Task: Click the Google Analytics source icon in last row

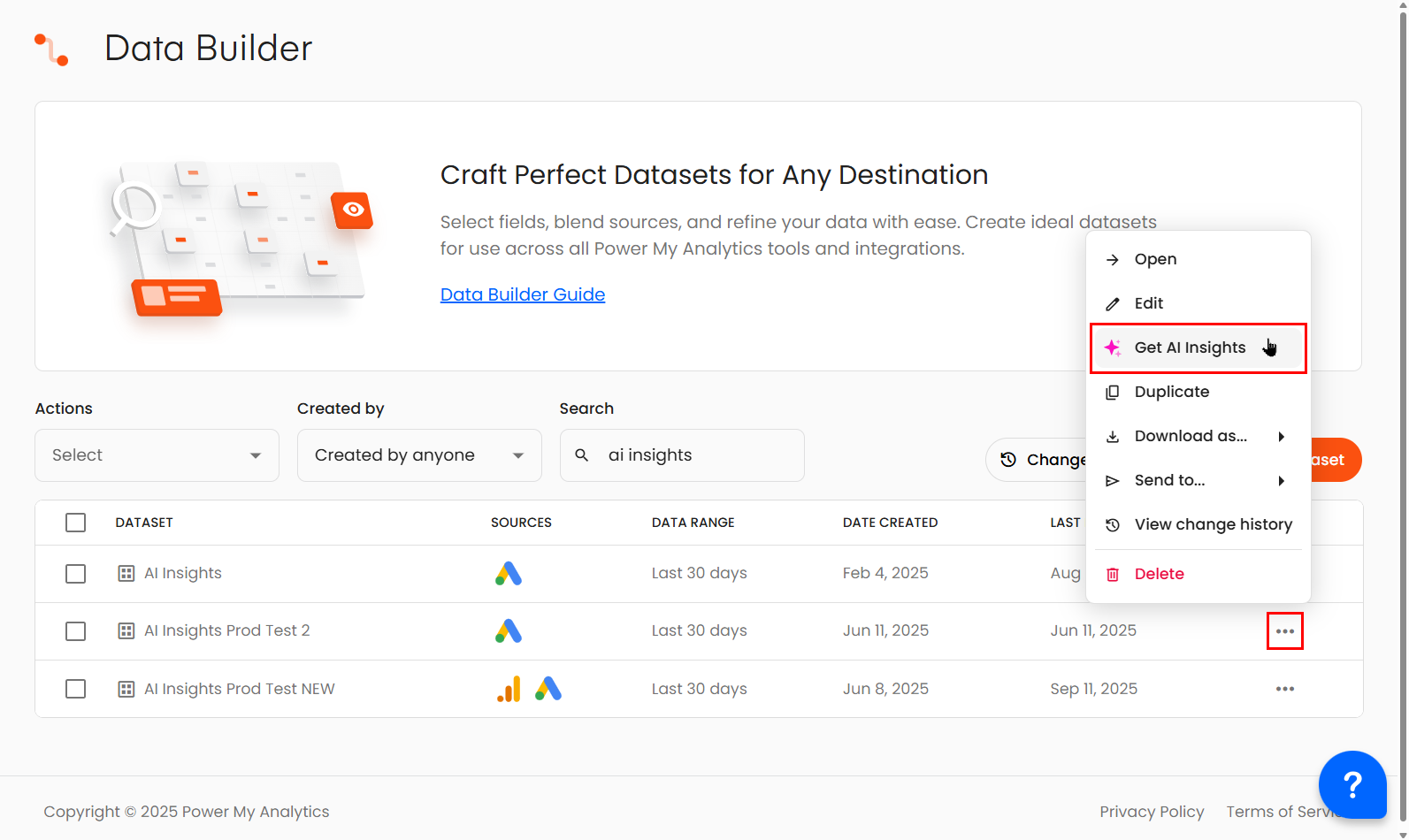Action: coord(509,689)
